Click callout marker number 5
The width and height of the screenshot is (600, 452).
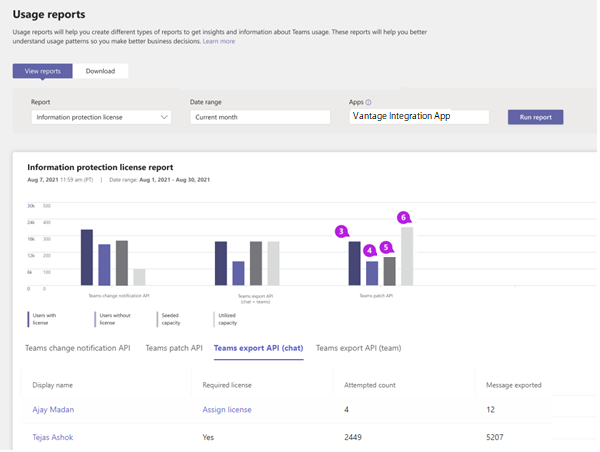(x=387, y=246)
